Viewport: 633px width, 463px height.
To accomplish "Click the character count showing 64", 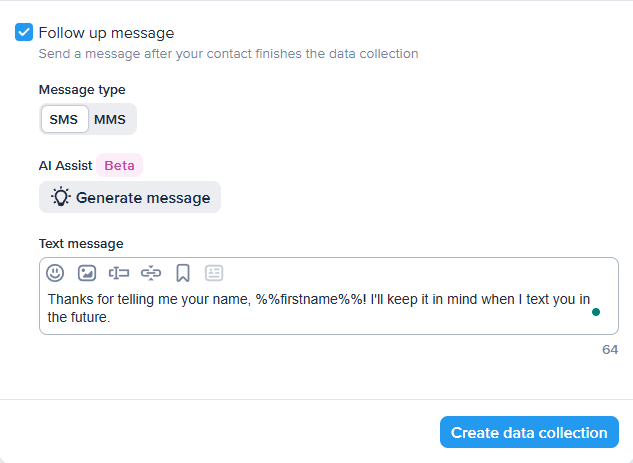I will (610, 350).
